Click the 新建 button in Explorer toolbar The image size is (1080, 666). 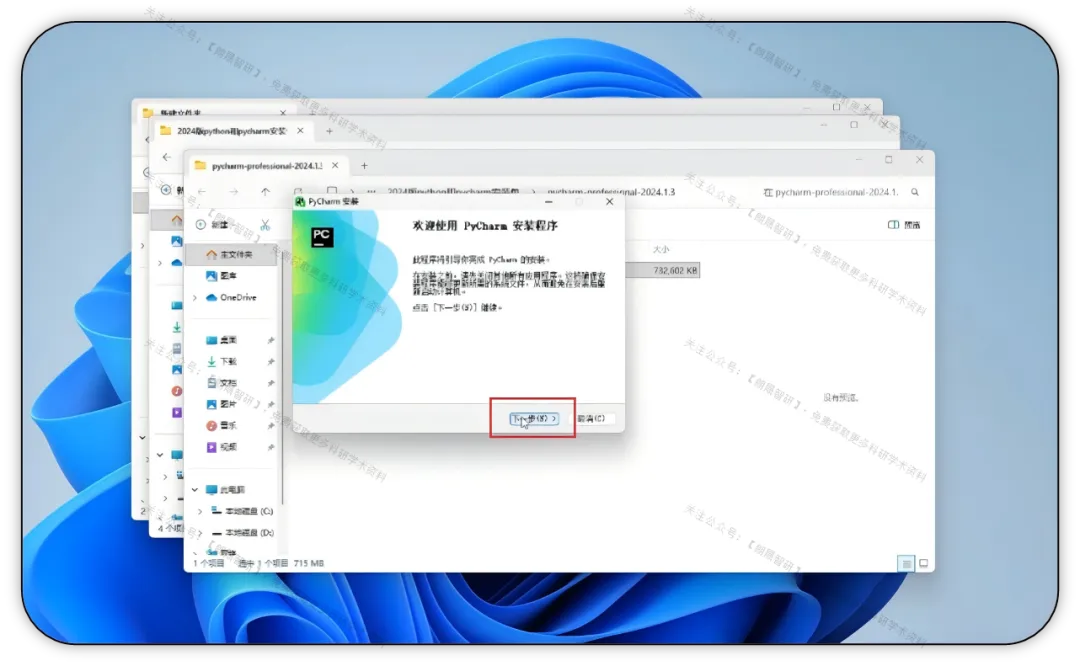(212, 225)
